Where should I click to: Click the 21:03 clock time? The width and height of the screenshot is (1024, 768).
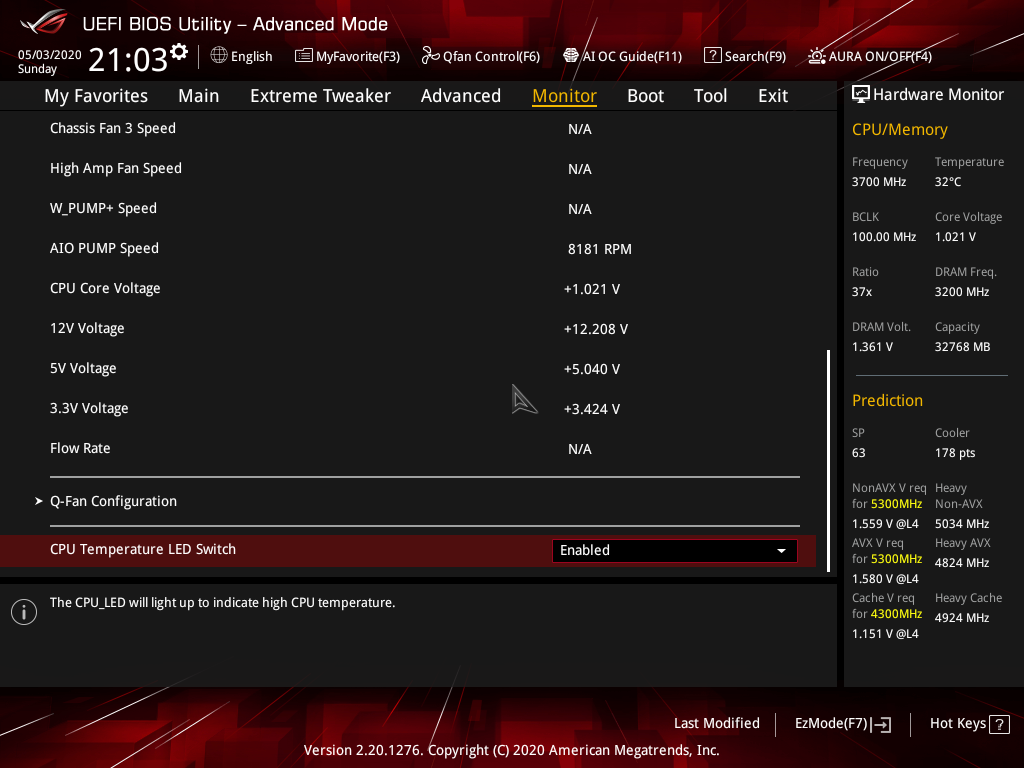(x=128, y=60)
